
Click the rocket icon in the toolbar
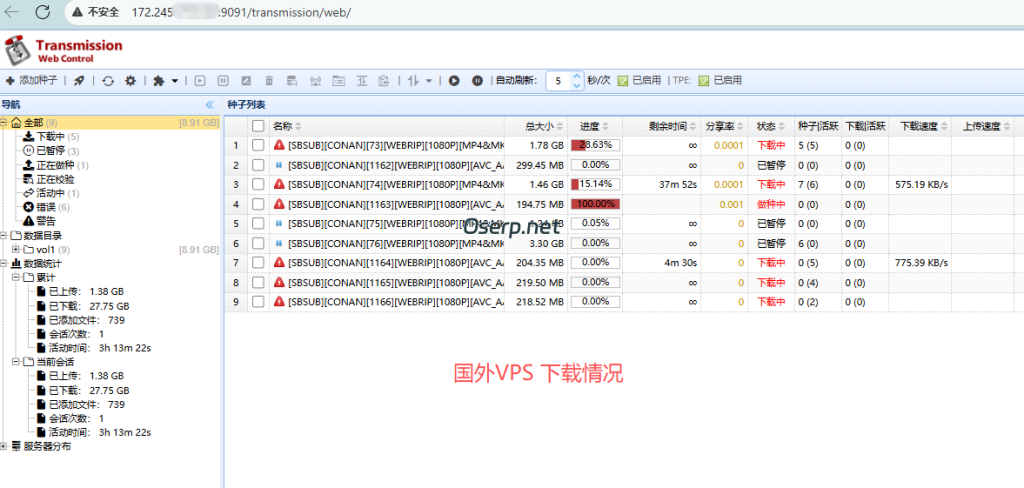click(78, 80)
